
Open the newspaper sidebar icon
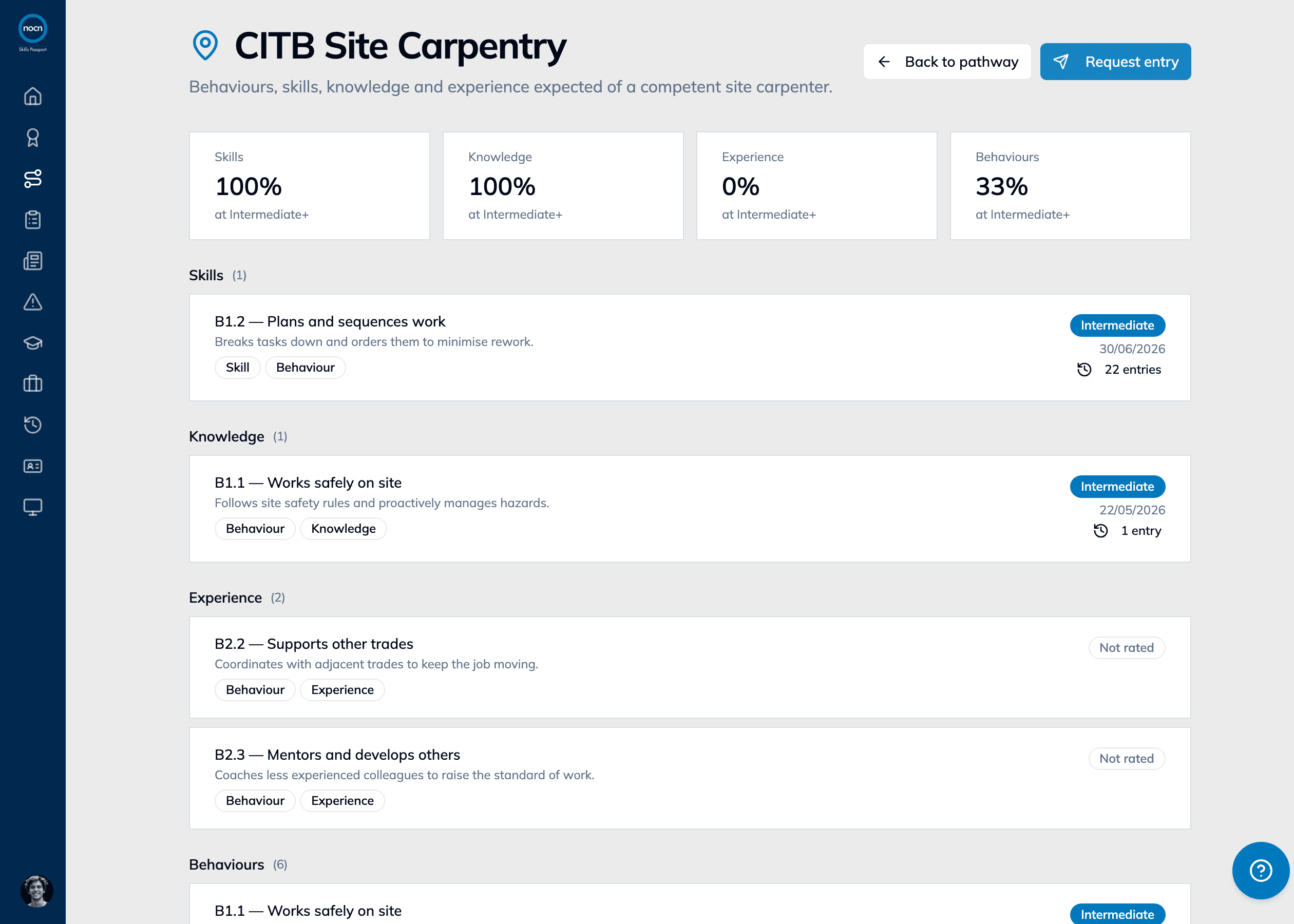(x=32, y=261)
